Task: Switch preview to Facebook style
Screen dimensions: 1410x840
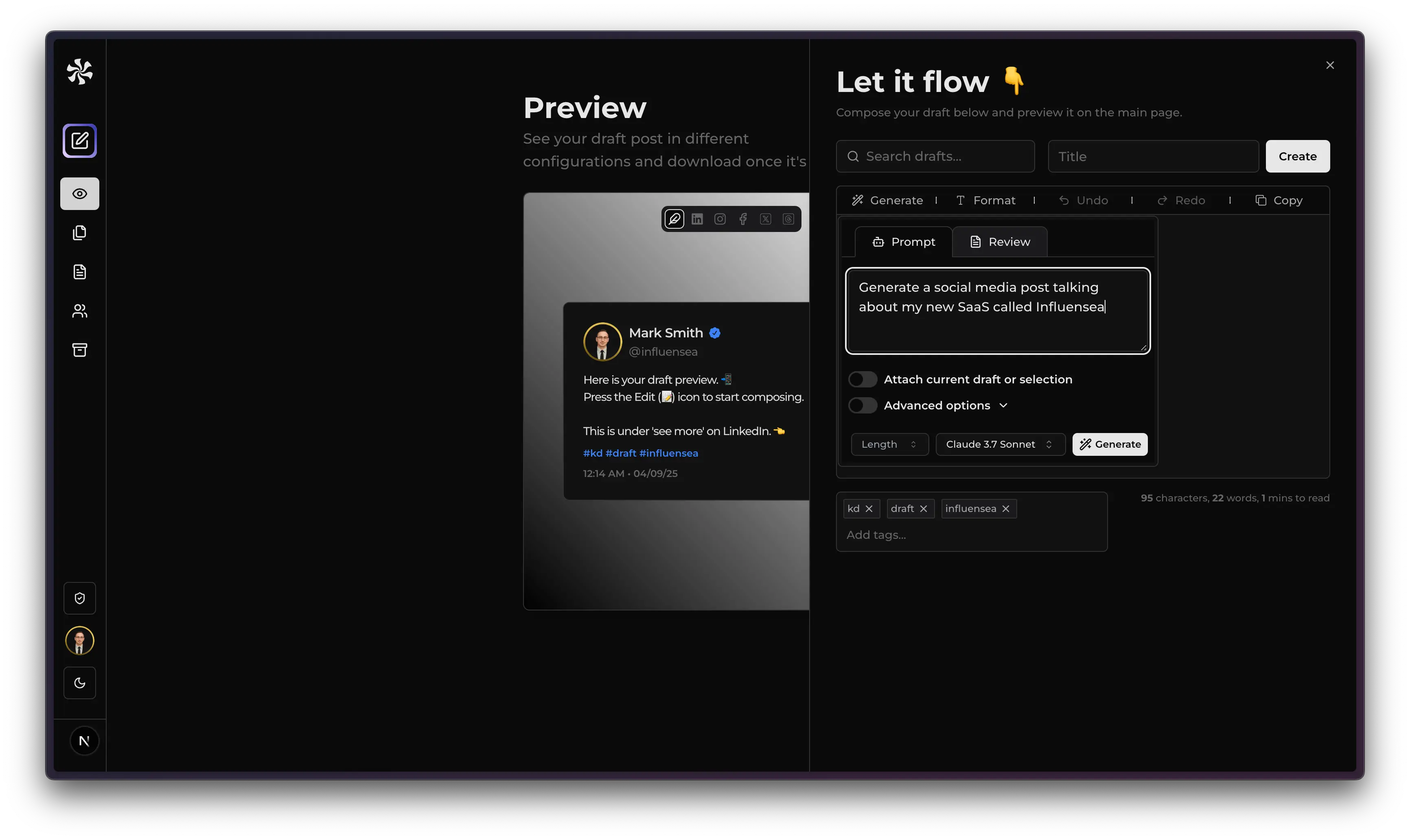Action: (x=742, y=220)
